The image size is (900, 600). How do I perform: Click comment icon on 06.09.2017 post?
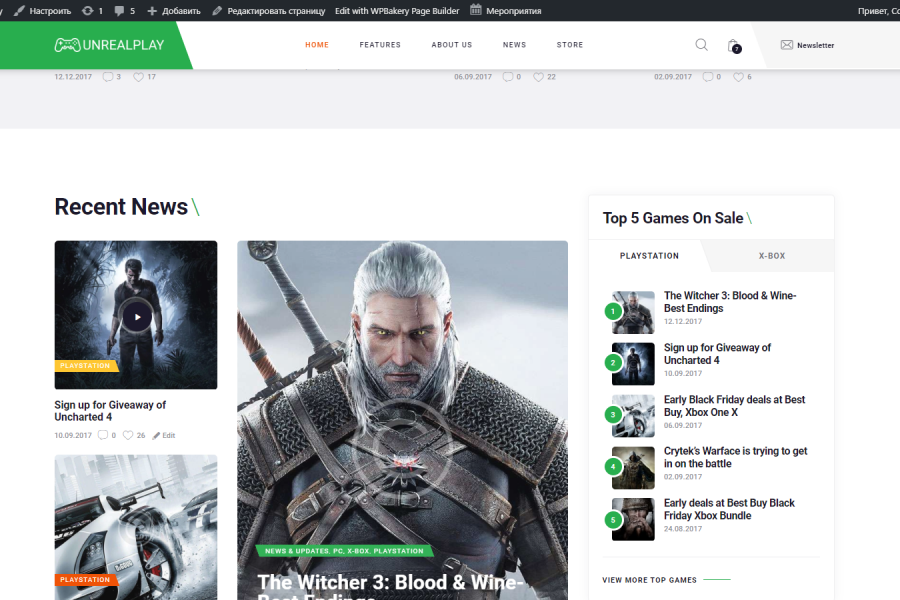click(507, 77)
